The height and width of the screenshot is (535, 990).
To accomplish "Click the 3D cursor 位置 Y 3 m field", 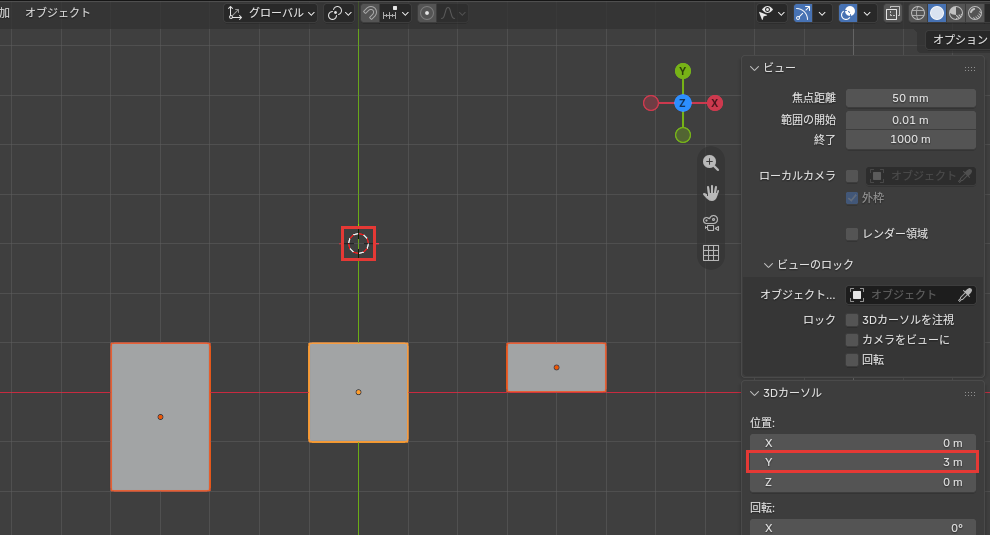I will (862, 462).
